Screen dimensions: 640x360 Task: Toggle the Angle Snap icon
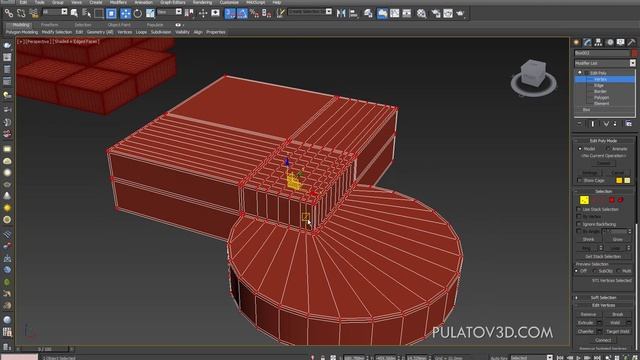pos(242,13)
